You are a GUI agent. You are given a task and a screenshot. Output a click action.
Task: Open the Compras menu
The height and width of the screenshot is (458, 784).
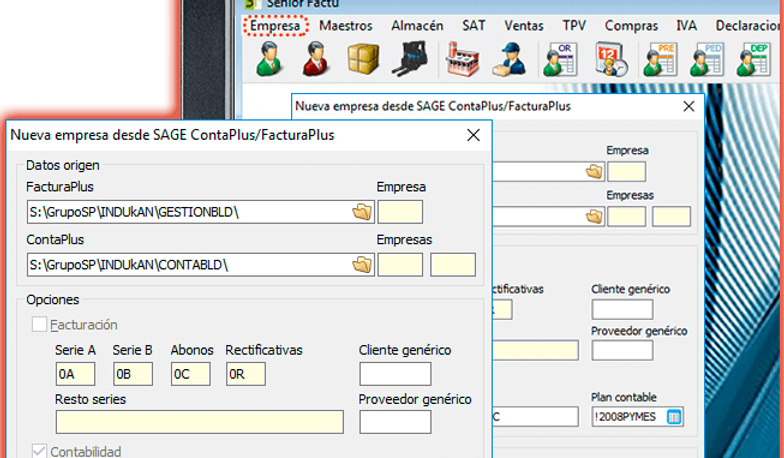[631, 26]
